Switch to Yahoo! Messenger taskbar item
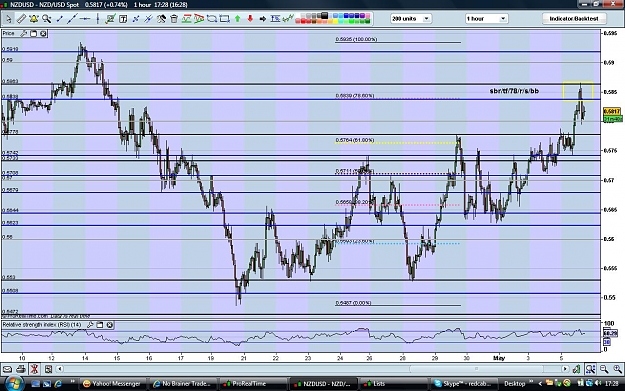This screenshot has width=625, height=391. (112, 384)
